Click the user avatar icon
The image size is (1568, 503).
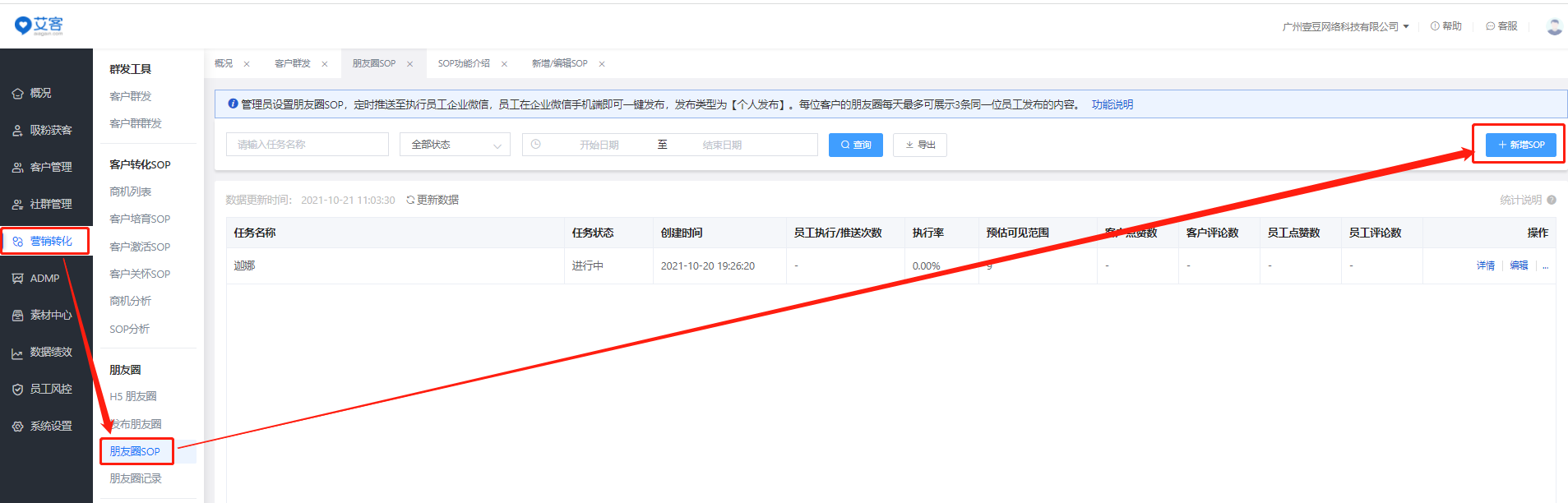[x=1553, y=26]
